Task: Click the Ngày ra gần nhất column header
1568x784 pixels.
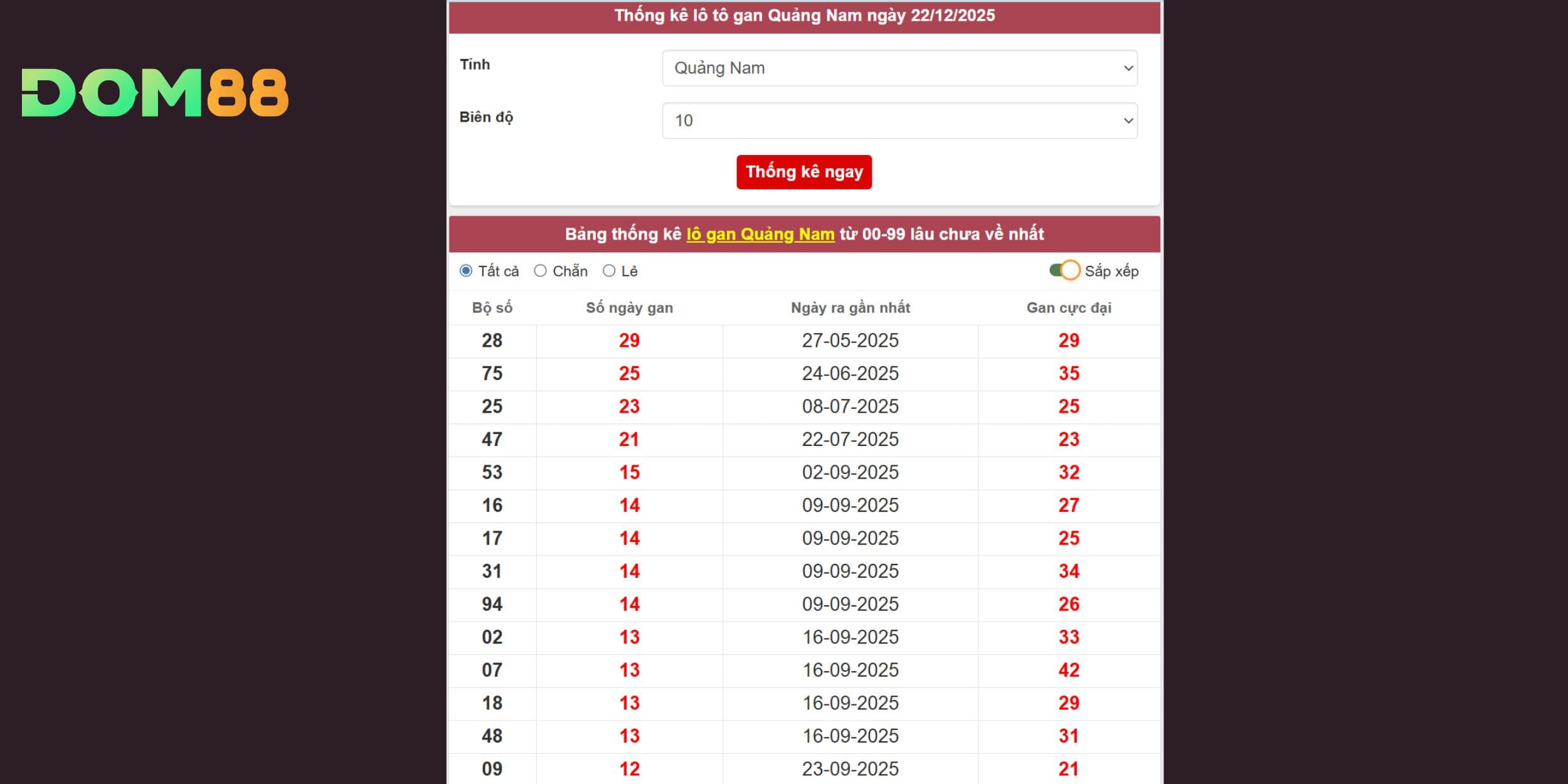Action: (850, 308)
